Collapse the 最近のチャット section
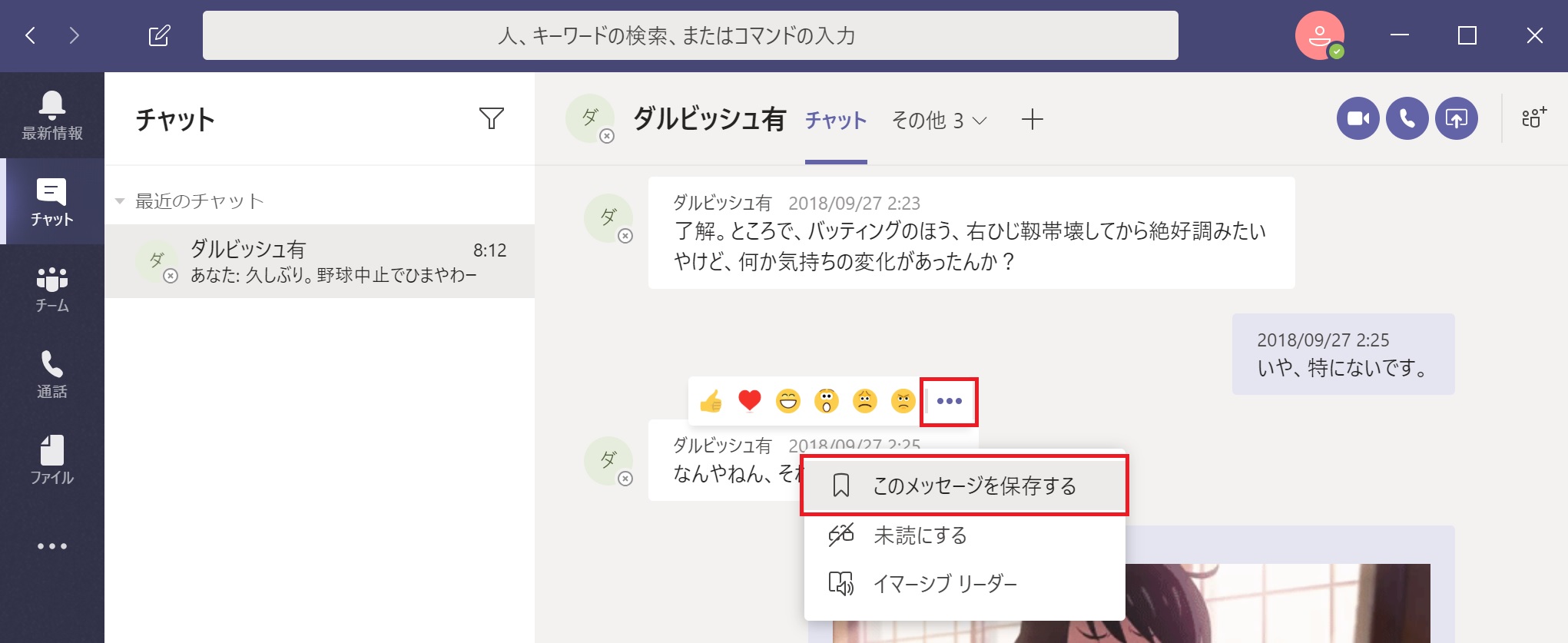The width and height of the screenshot is (1568, 643). (x=120, y=201)
